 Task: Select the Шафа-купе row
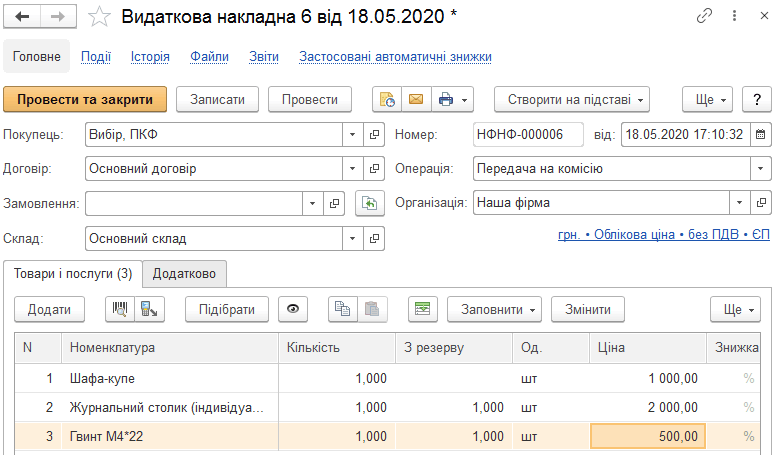[388, 379]
